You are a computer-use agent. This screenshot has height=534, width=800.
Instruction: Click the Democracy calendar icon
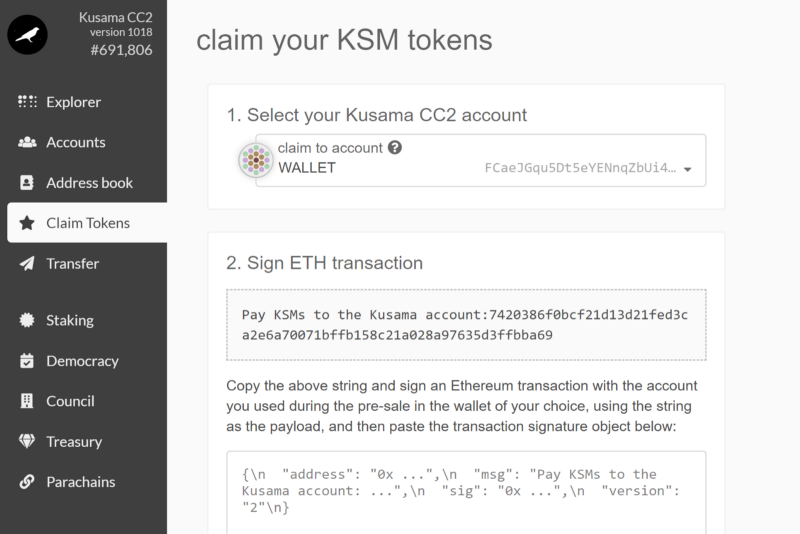click(x=27, y=361)
